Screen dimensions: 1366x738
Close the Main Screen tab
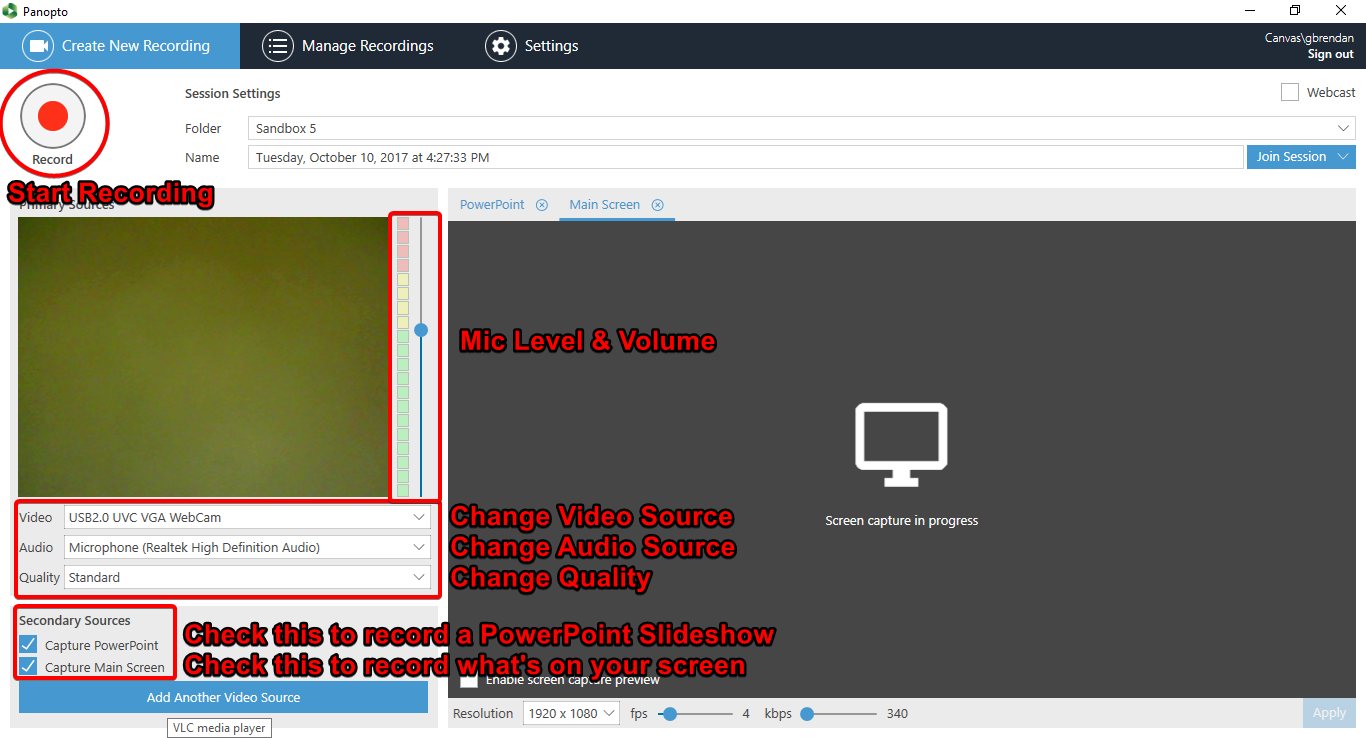[658, 205]
